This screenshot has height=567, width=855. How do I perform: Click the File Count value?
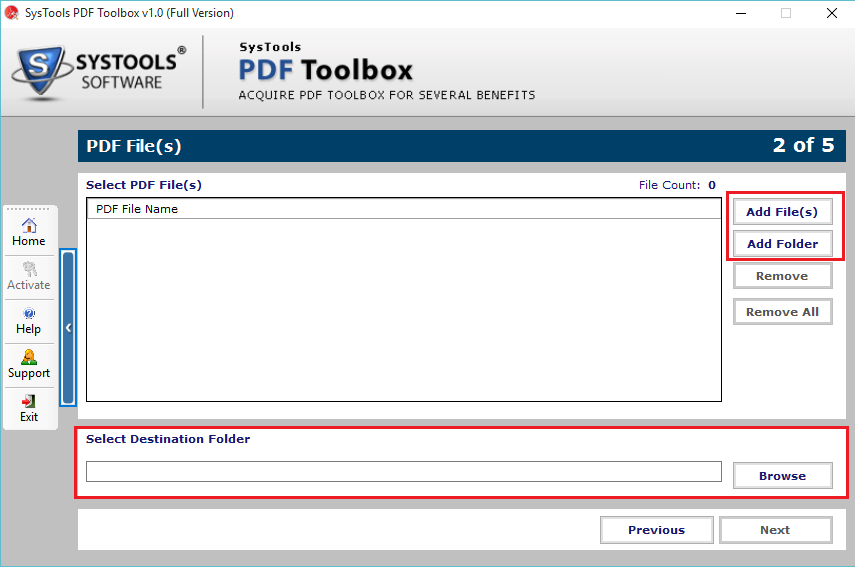click(712, 185)
